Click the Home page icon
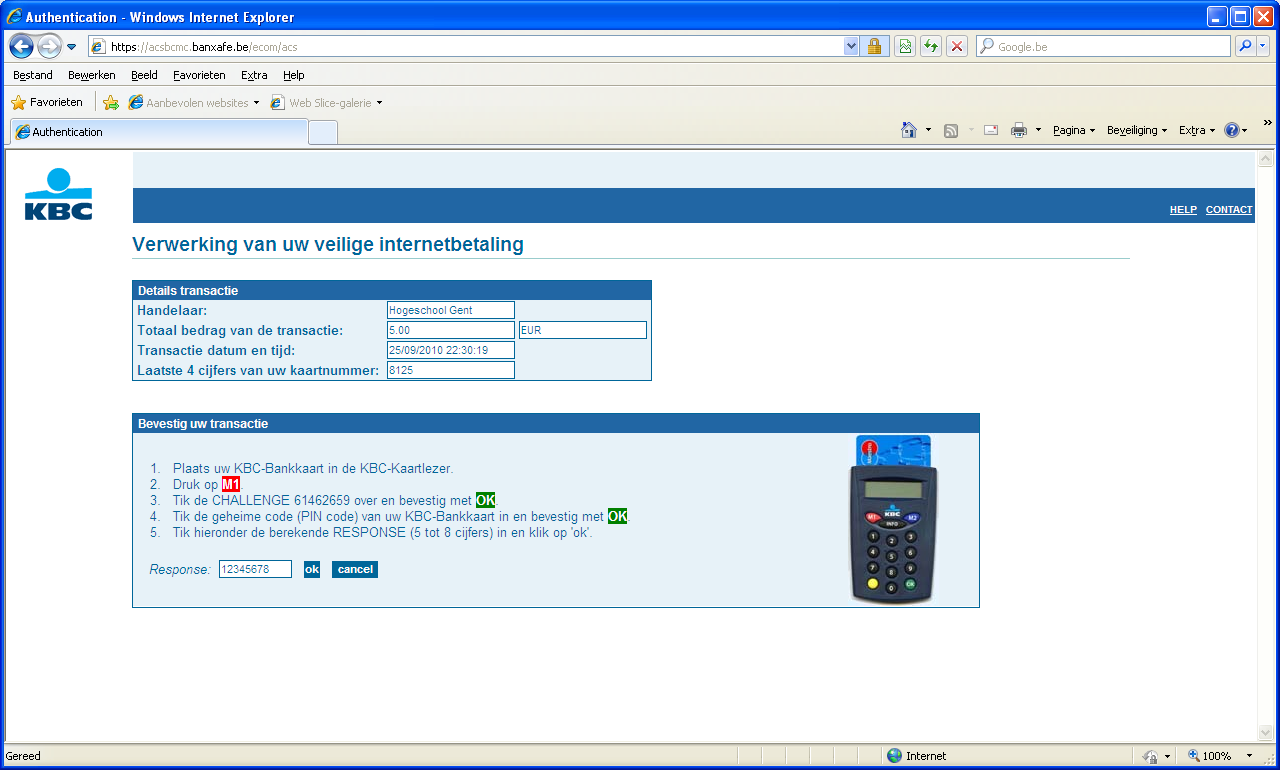Image resolution: width=1280 pixels, height=770 pixels. pyautogui.click(x=909, y=130)
